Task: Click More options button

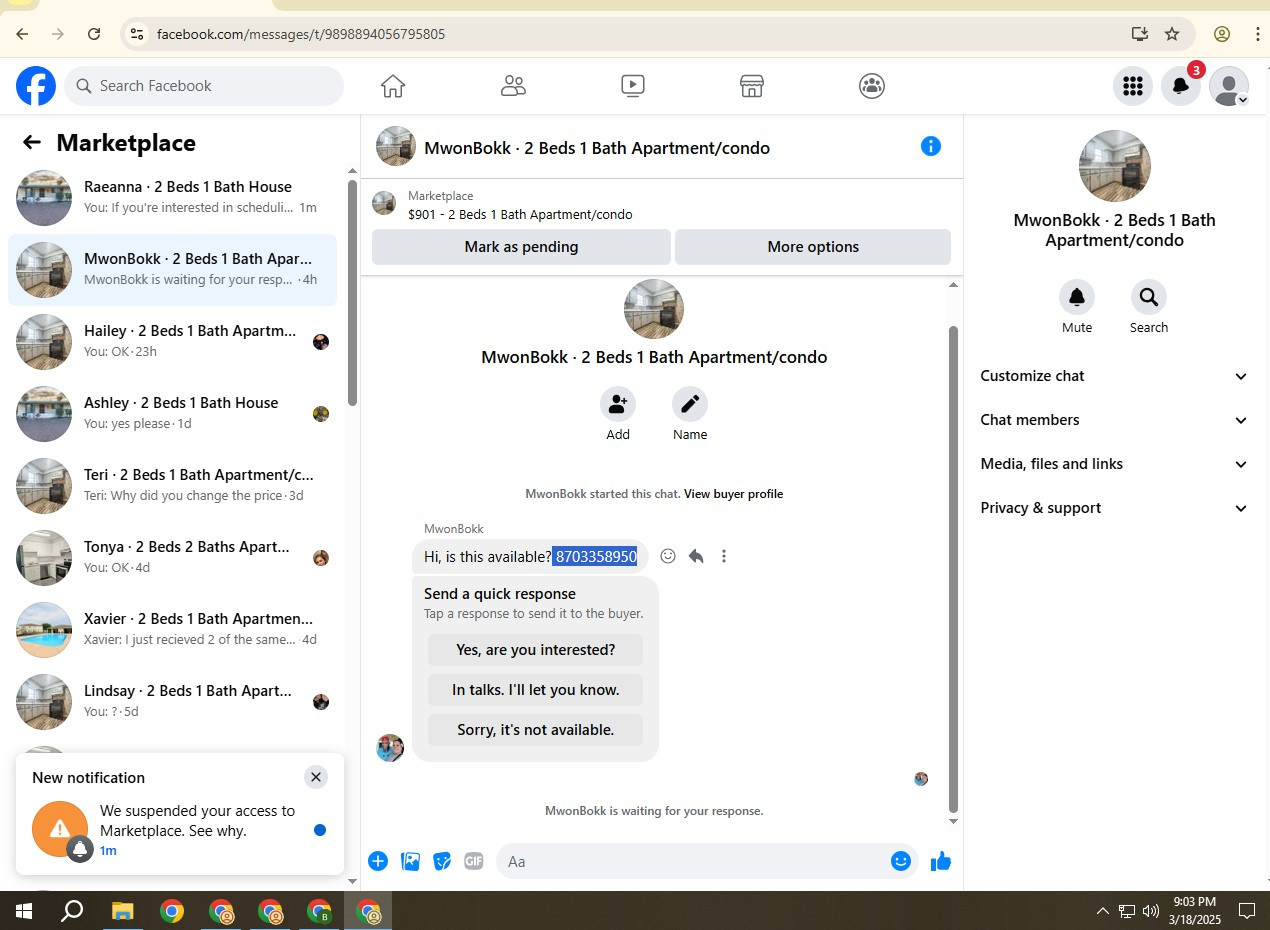Action: 813,247
